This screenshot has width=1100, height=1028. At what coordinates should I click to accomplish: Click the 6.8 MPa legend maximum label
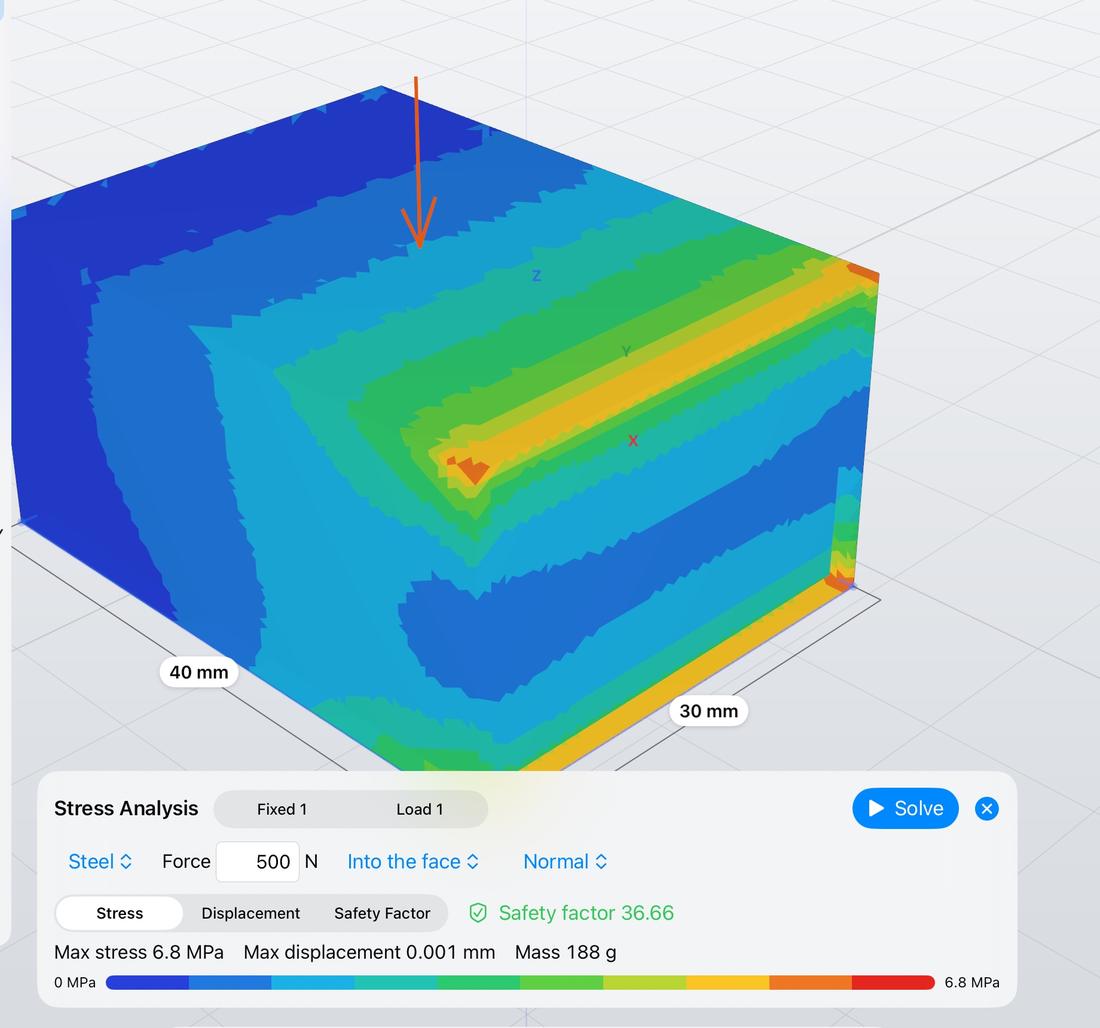[972, 982]
